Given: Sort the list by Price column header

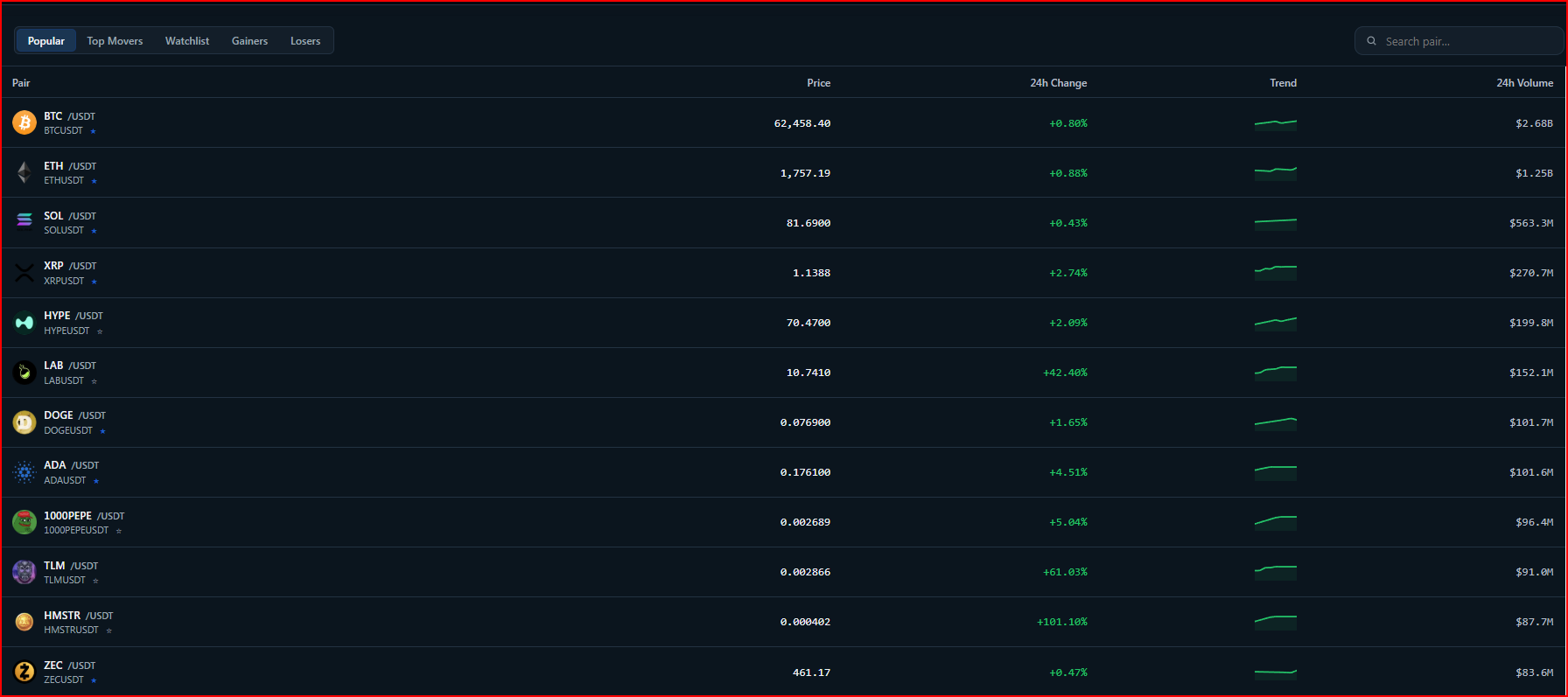Looking at the screenshot, I should pos(818,83).
